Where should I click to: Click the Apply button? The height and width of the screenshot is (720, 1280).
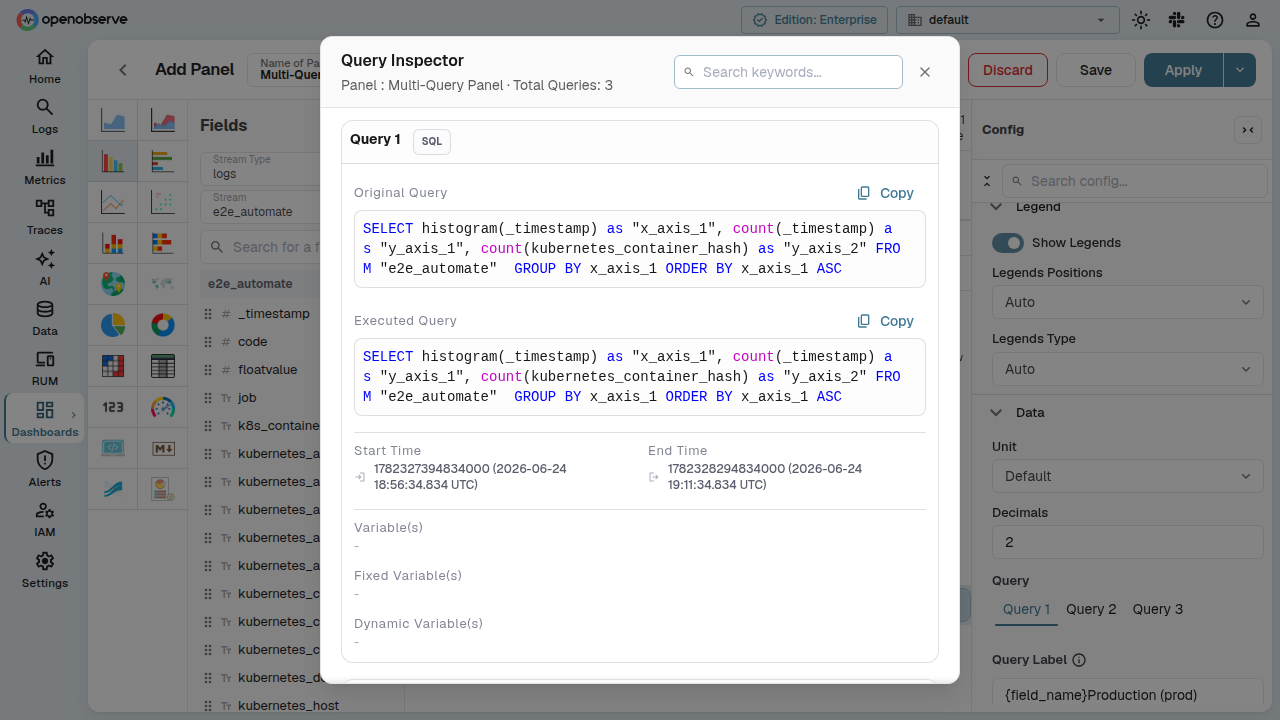coord(1183,70)
